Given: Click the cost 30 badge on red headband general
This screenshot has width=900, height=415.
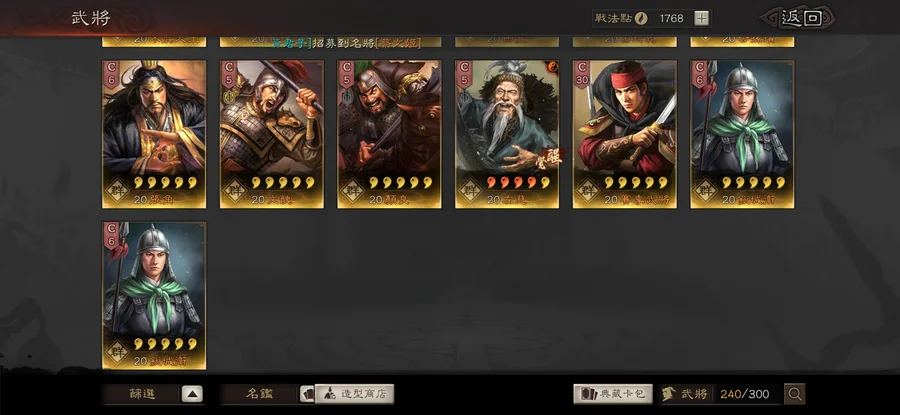Looking at the screenshot, I should 581,73.
